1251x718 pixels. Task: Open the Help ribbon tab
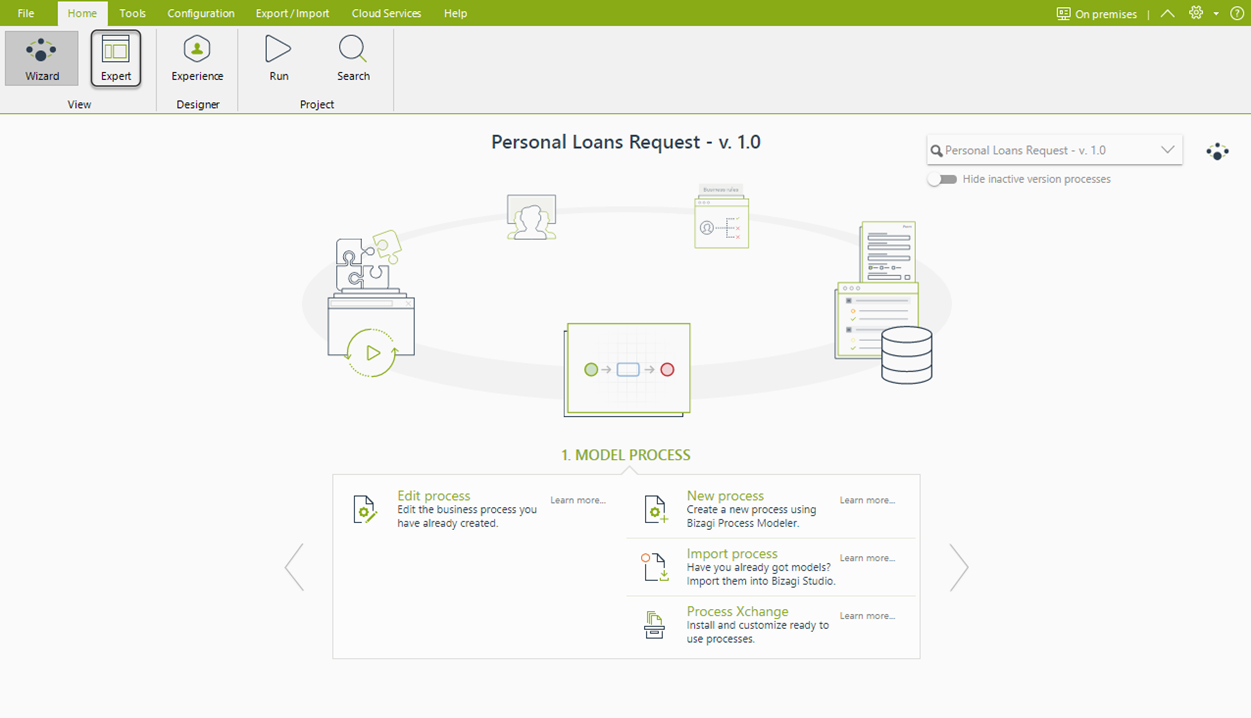pyautogui.click(x=455, y=14)
